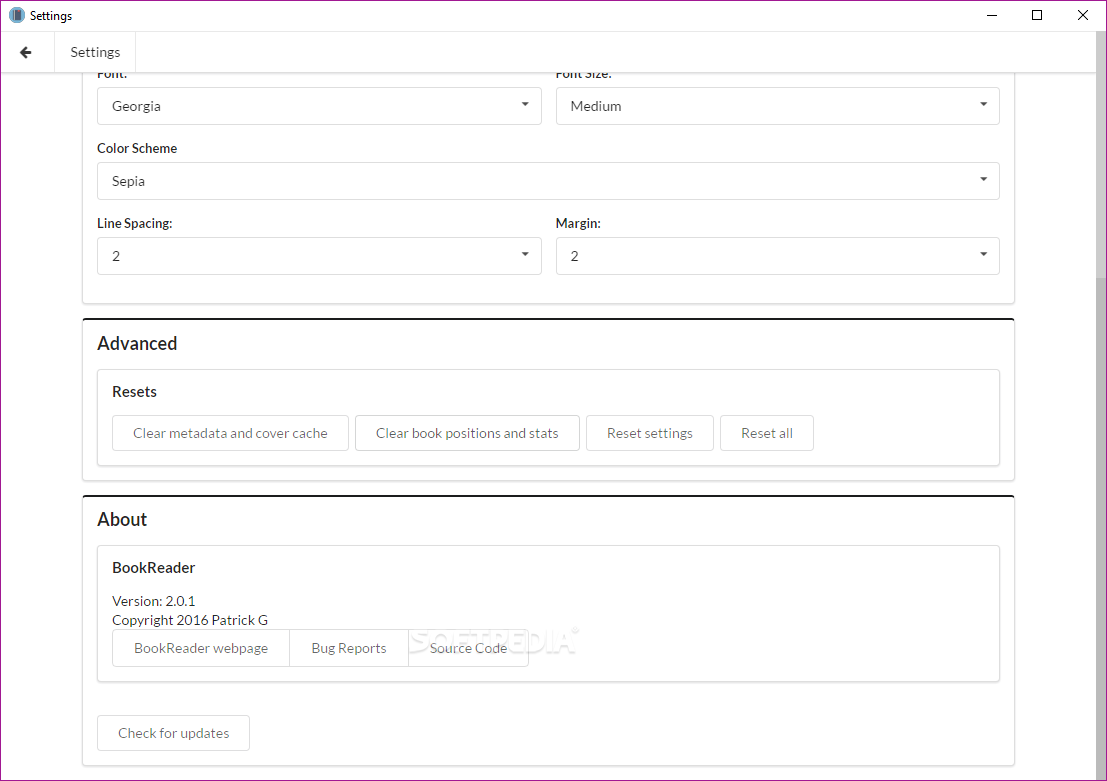Go back using the arrow icon

(26, 52)
